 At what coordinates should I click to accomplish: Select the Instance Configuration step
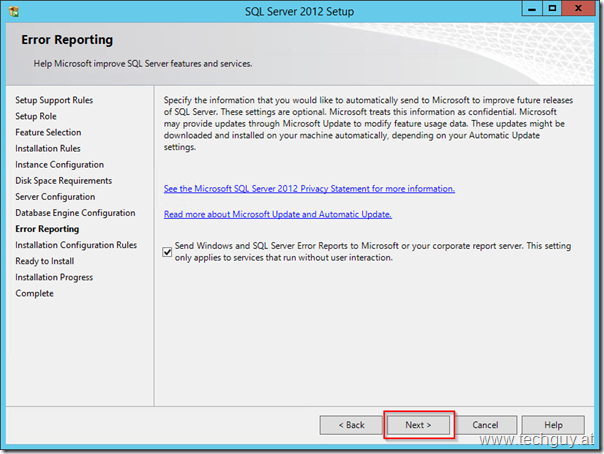(59, 165)
